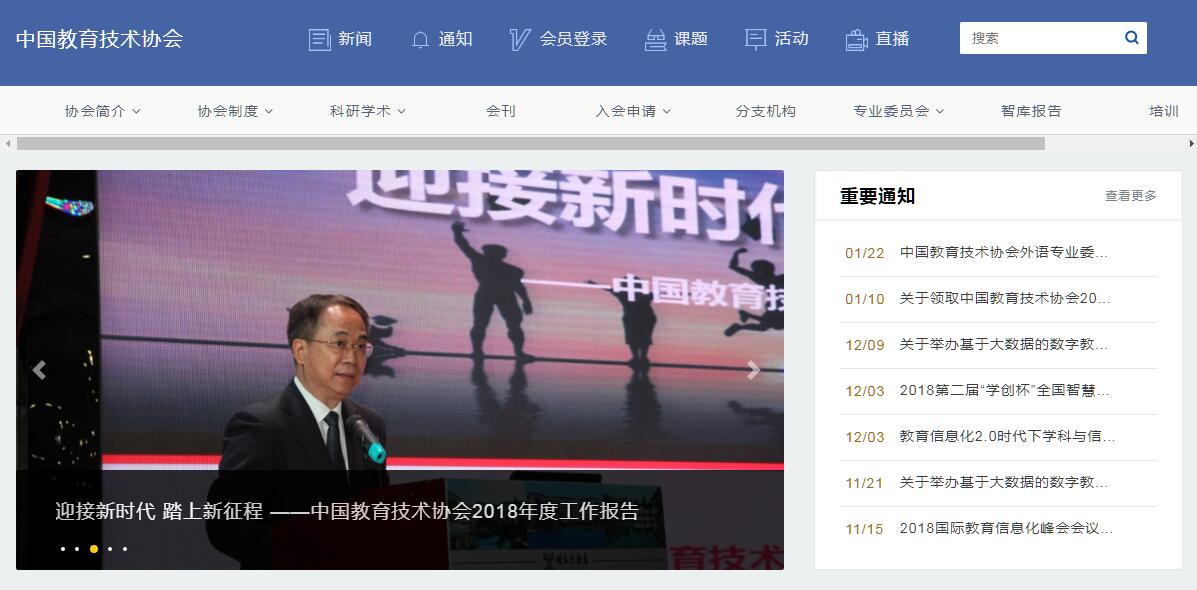Click the 直播 live broadcast icon
This screenshot has height=590, width=1197.
857,39
